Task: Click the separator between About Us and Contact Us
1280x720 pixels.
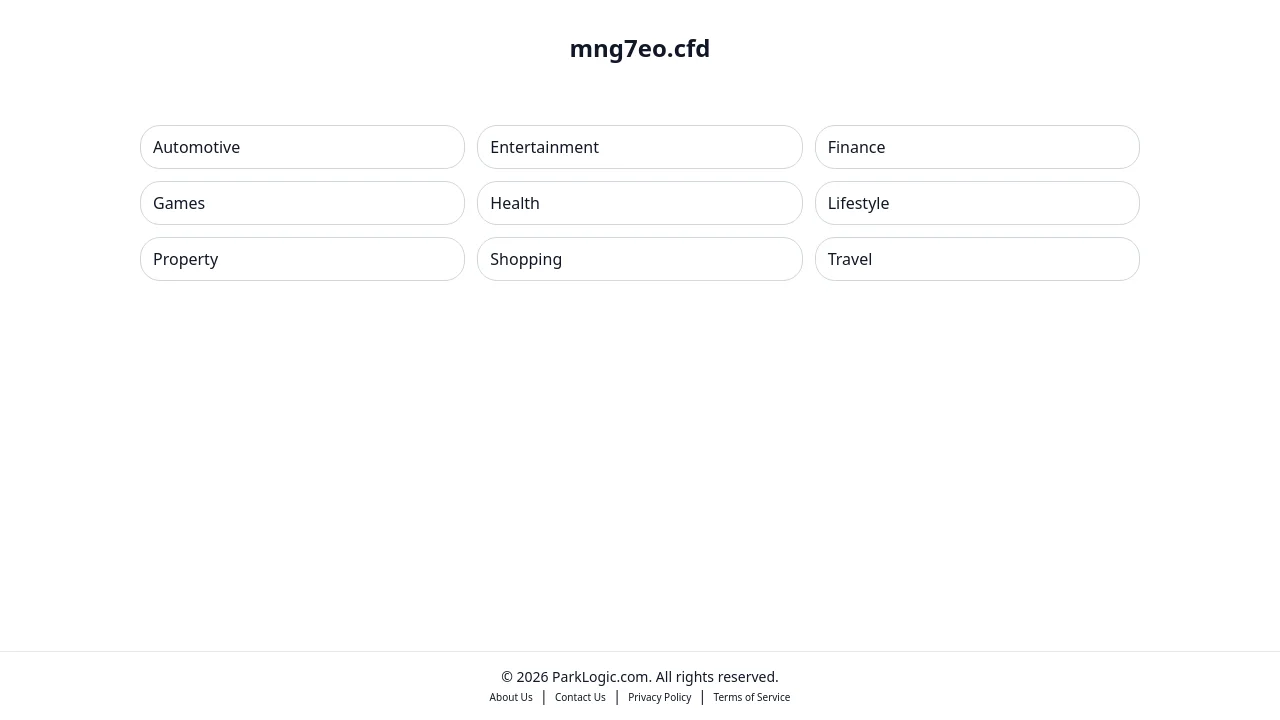Action: coord(544,697)
